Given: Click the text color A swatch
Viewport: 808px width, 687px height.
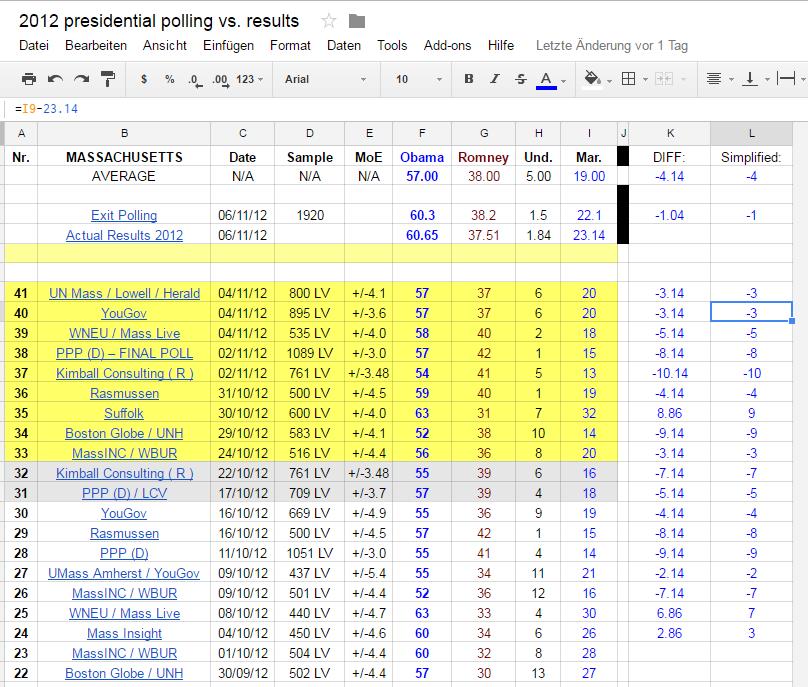Looking at the screenshot, I should (546, 80).
